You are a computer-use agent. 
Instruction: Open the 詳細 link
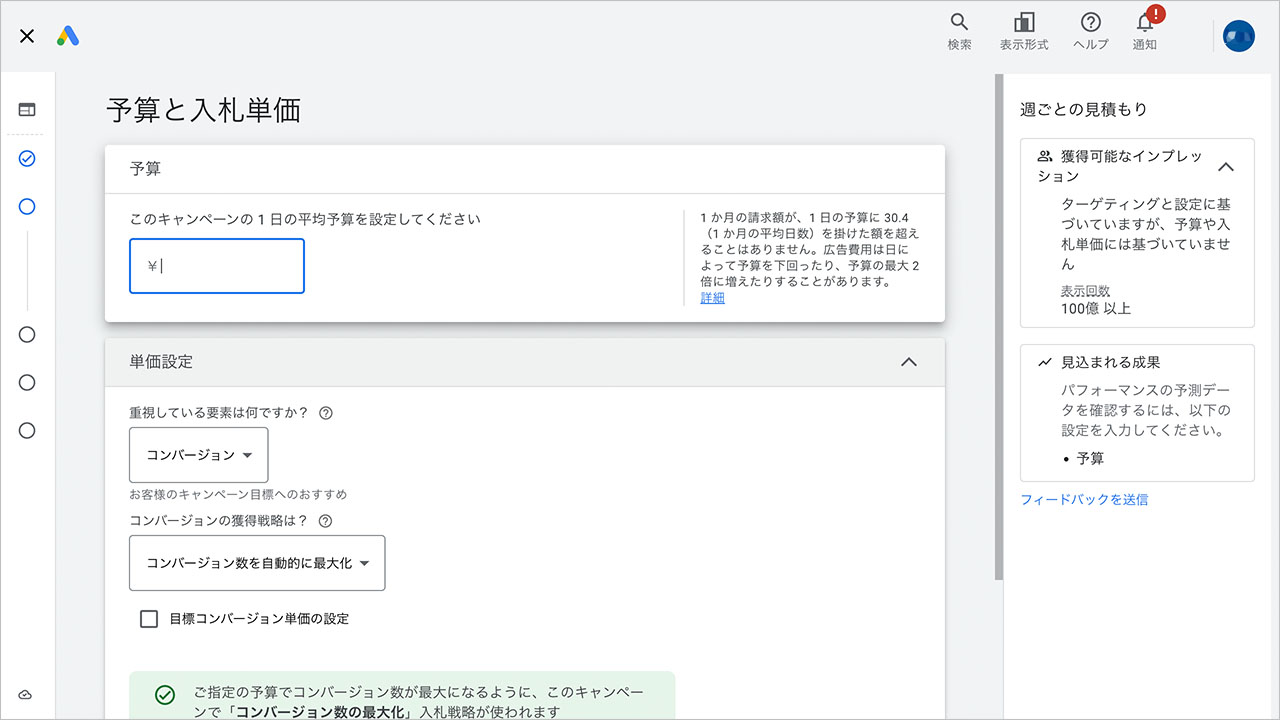[712, 297]
